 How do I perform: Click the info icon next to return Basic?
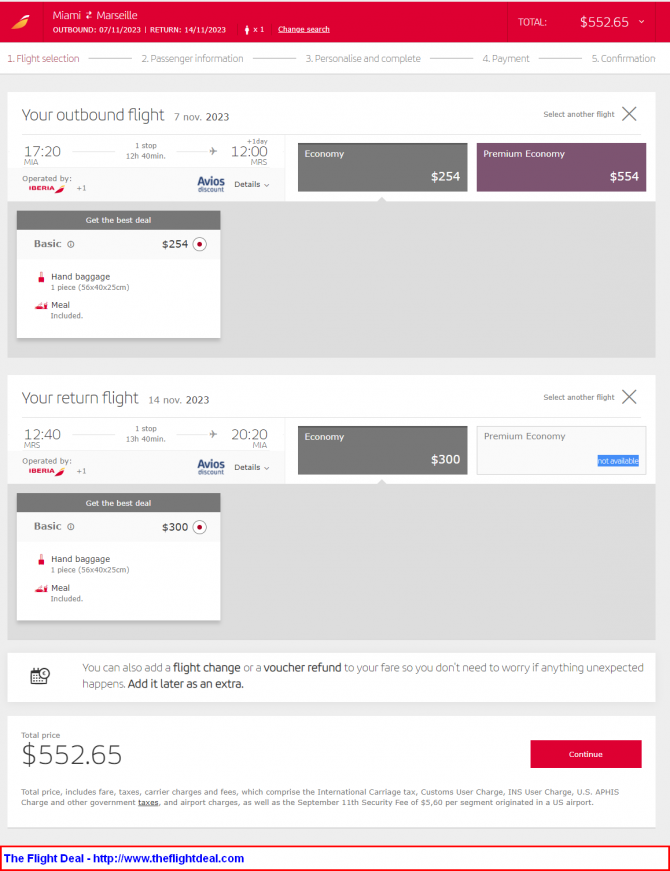(x=71, y=527)
